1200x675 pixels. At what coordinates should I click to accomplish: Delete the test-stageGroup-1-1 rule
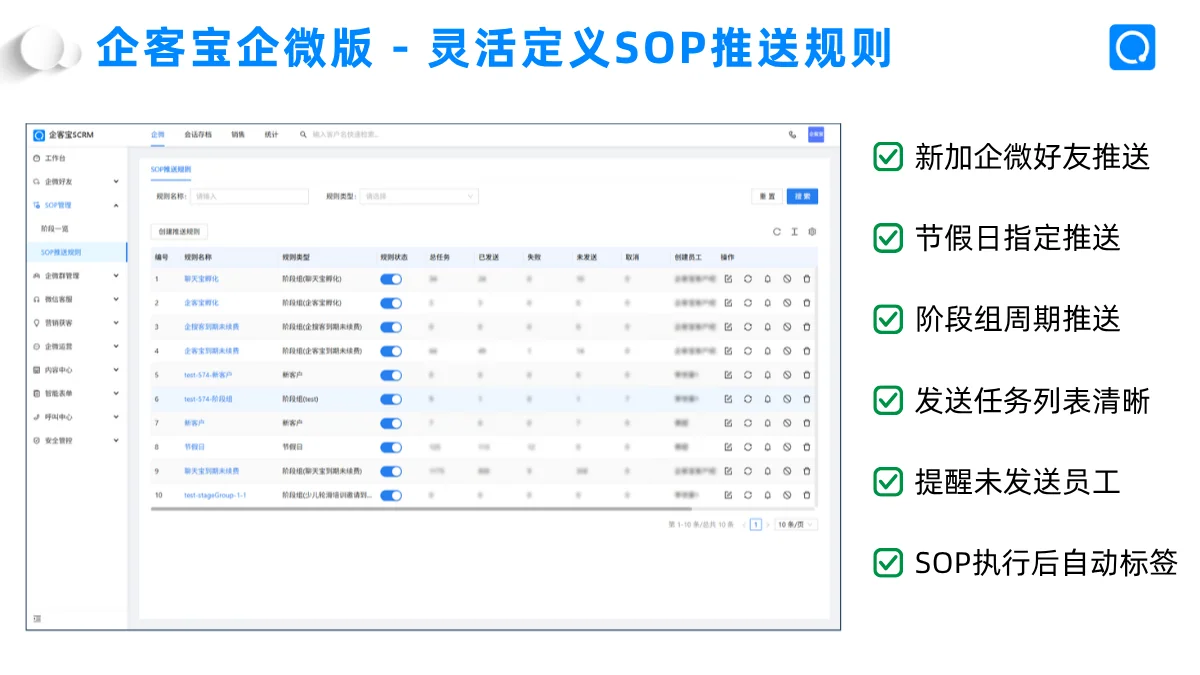pos(807,495)
